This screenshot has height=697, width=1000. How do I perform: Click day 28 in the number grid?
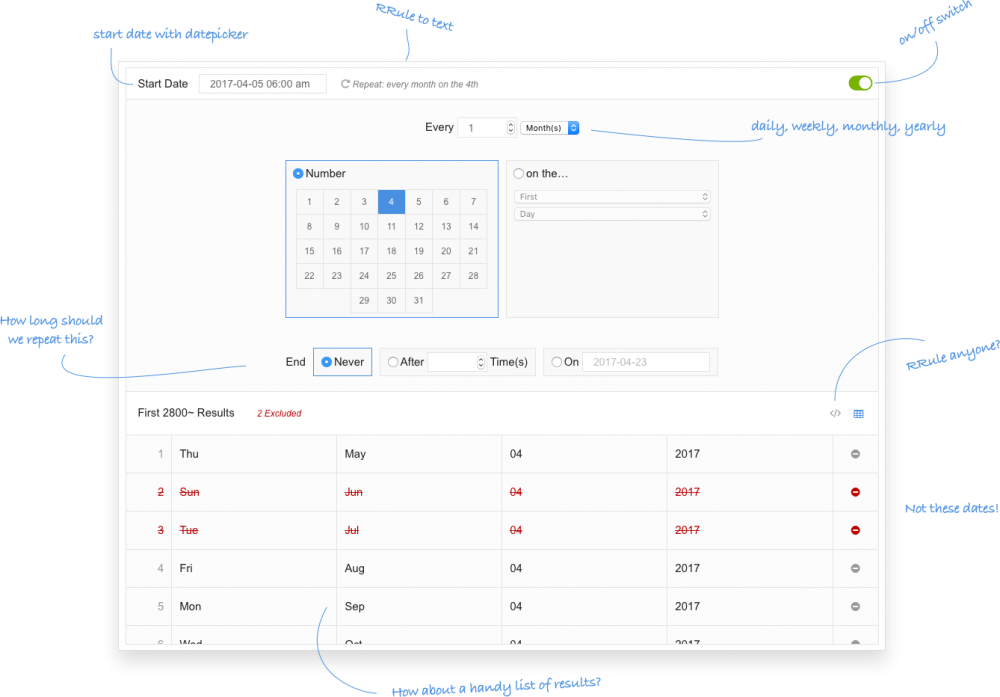coord(473,275)
